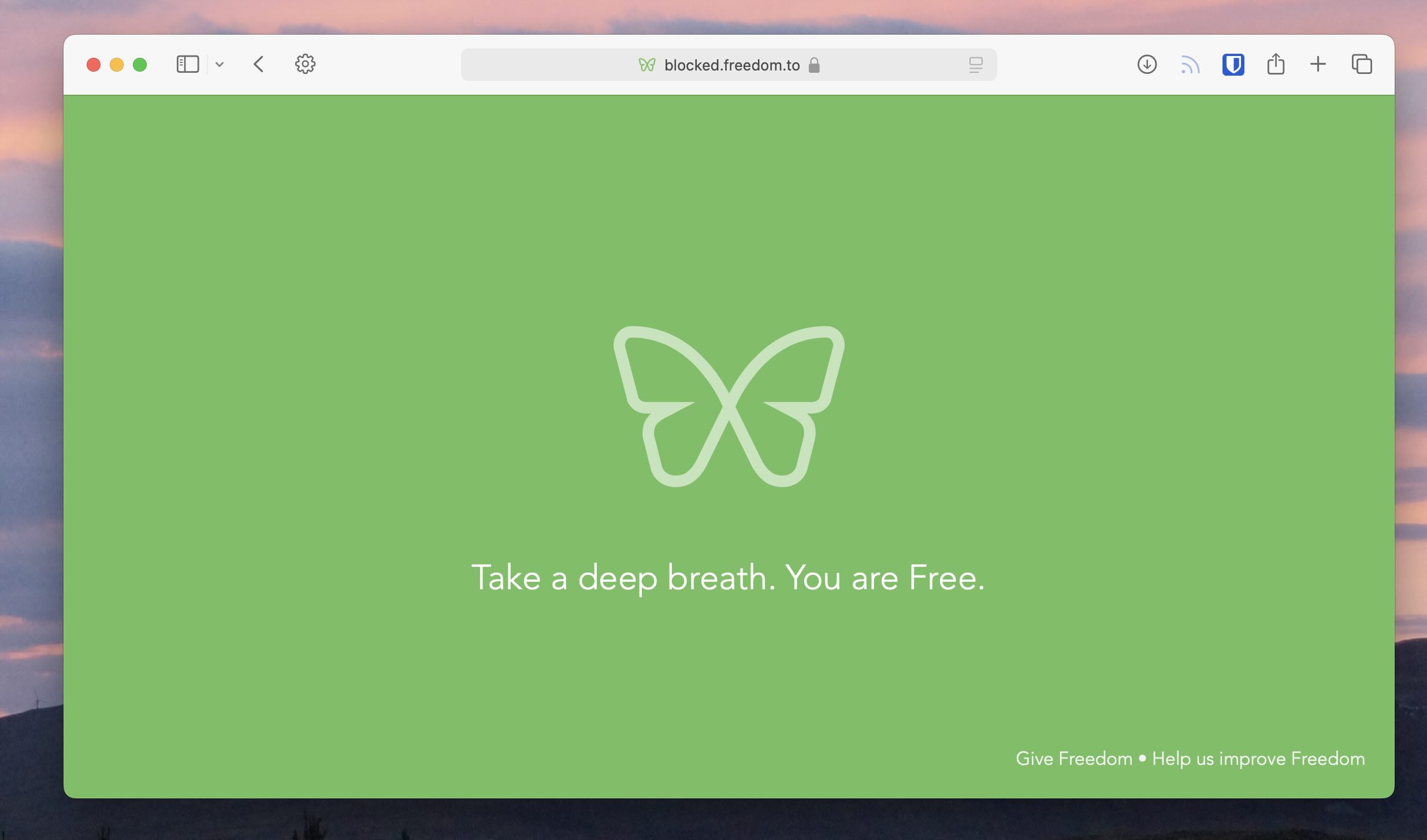1427x840 pixels.
Task: Show Reader view from address bar
Action: [x=975, y=65]
